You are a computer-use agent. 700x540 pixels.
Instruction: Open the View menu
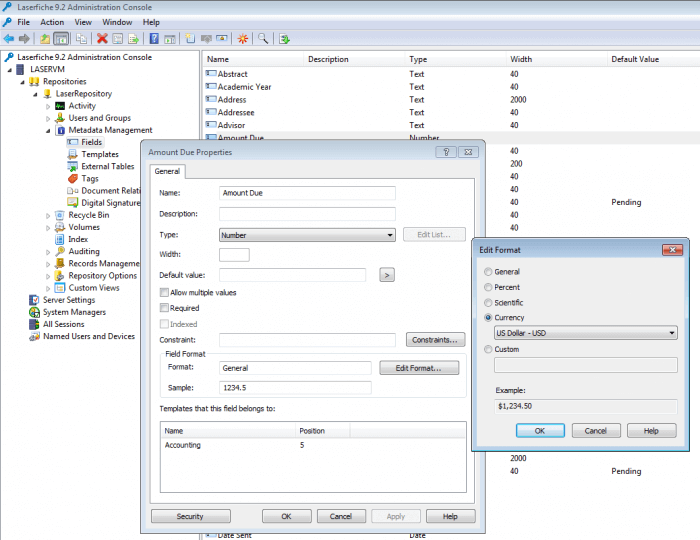click(83, 22)
